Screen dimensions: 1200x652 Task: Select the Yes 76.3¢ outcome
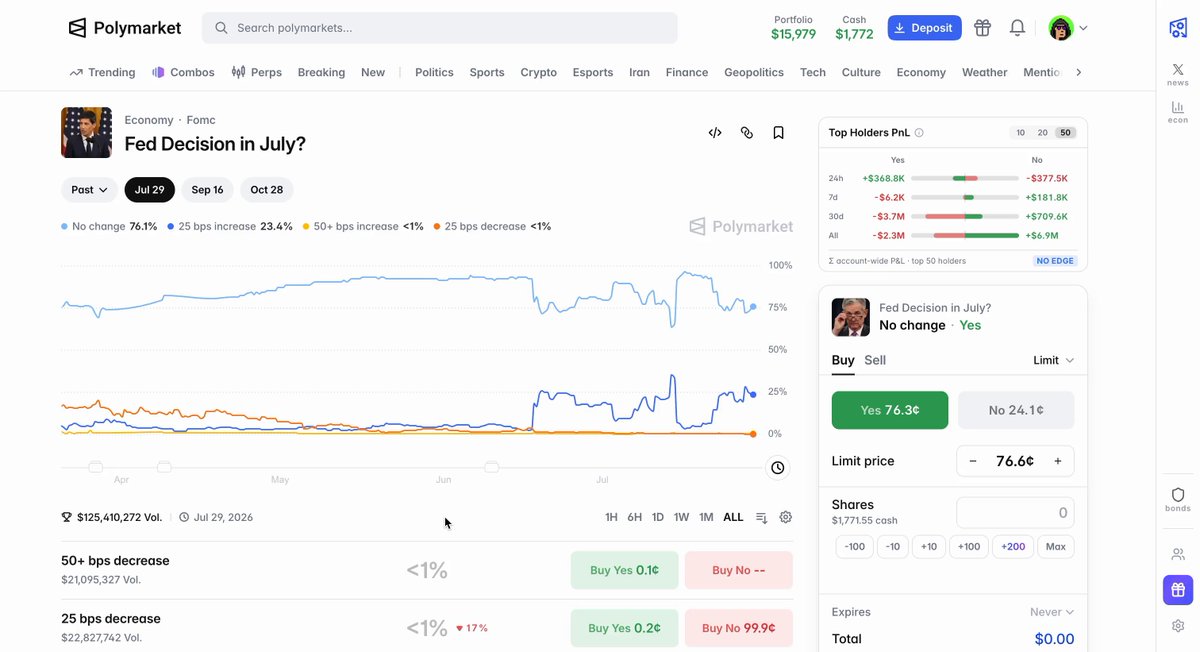point(890,410)
